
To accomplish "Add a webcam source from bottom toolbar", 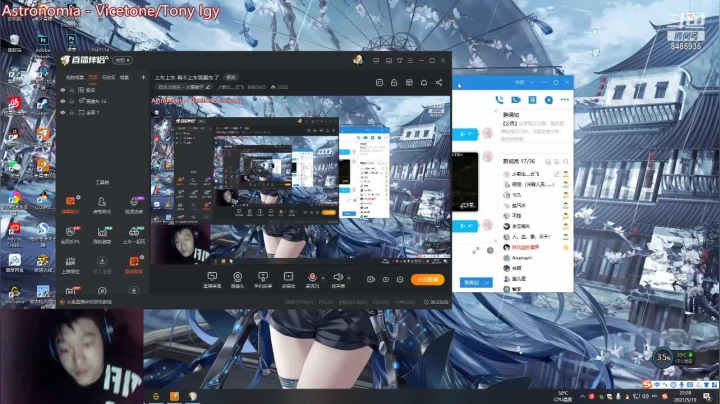I will click(x=237, y=280).
